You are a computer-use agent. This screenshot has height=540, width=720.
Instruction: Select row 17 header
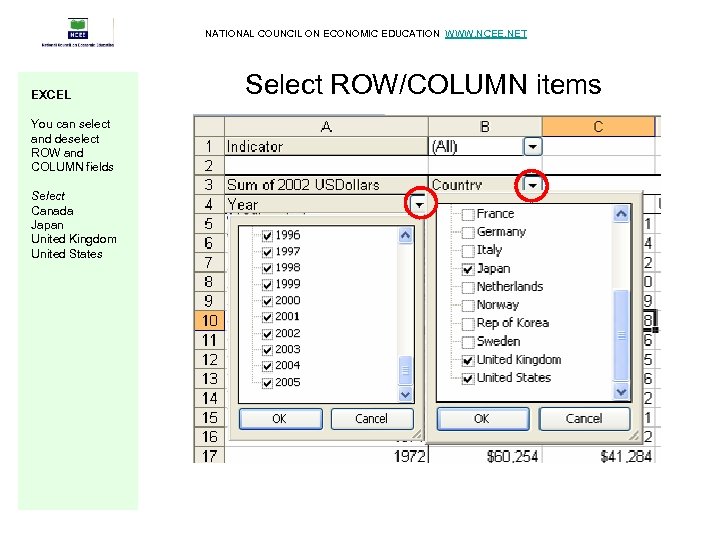click(209, 456)
